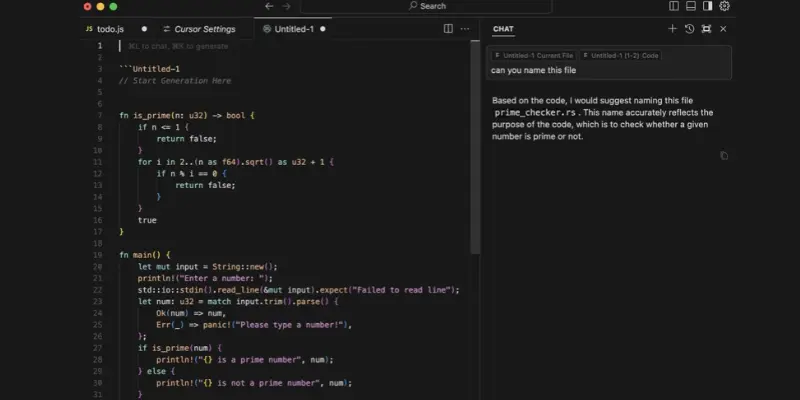Close the chat panel
This screenshot has height=400, width=800.
pyautogui.click(x=723, y=29)
